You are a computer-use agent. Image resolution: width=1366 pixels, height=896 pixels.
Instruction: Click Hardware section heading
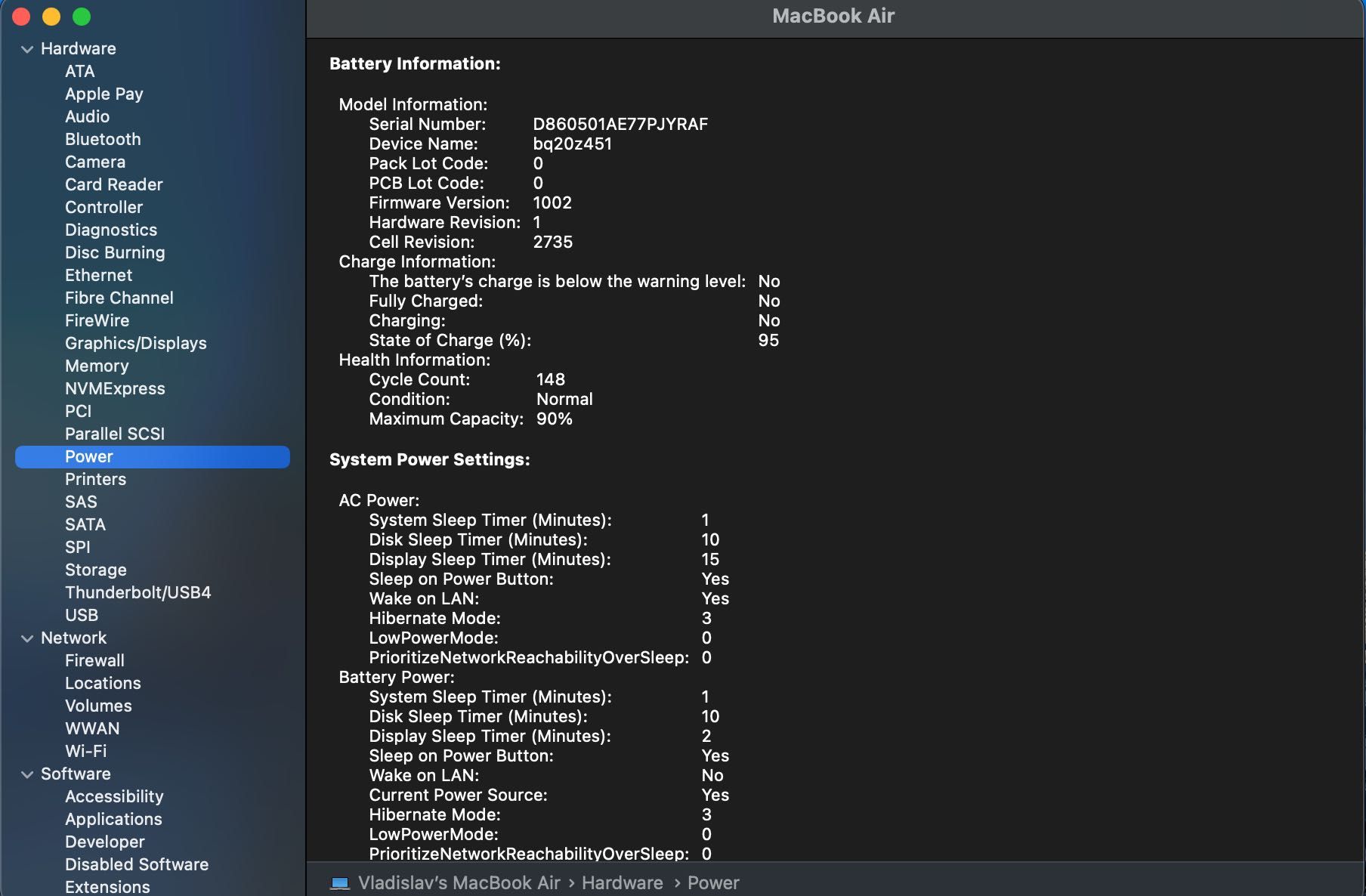tap(79, 48)
